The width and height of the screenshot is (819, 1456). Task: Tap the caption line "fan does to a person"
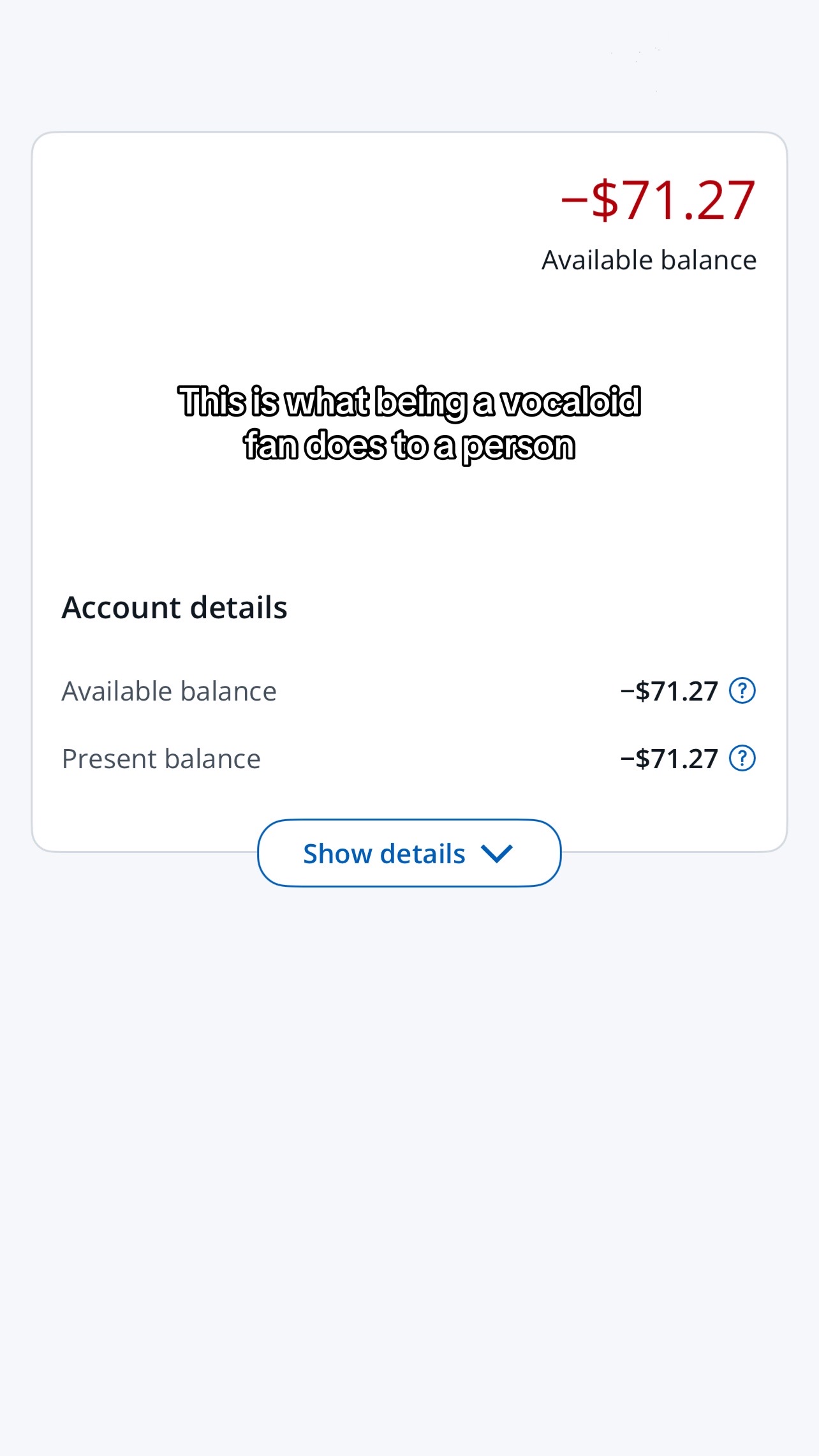[409, 445]
